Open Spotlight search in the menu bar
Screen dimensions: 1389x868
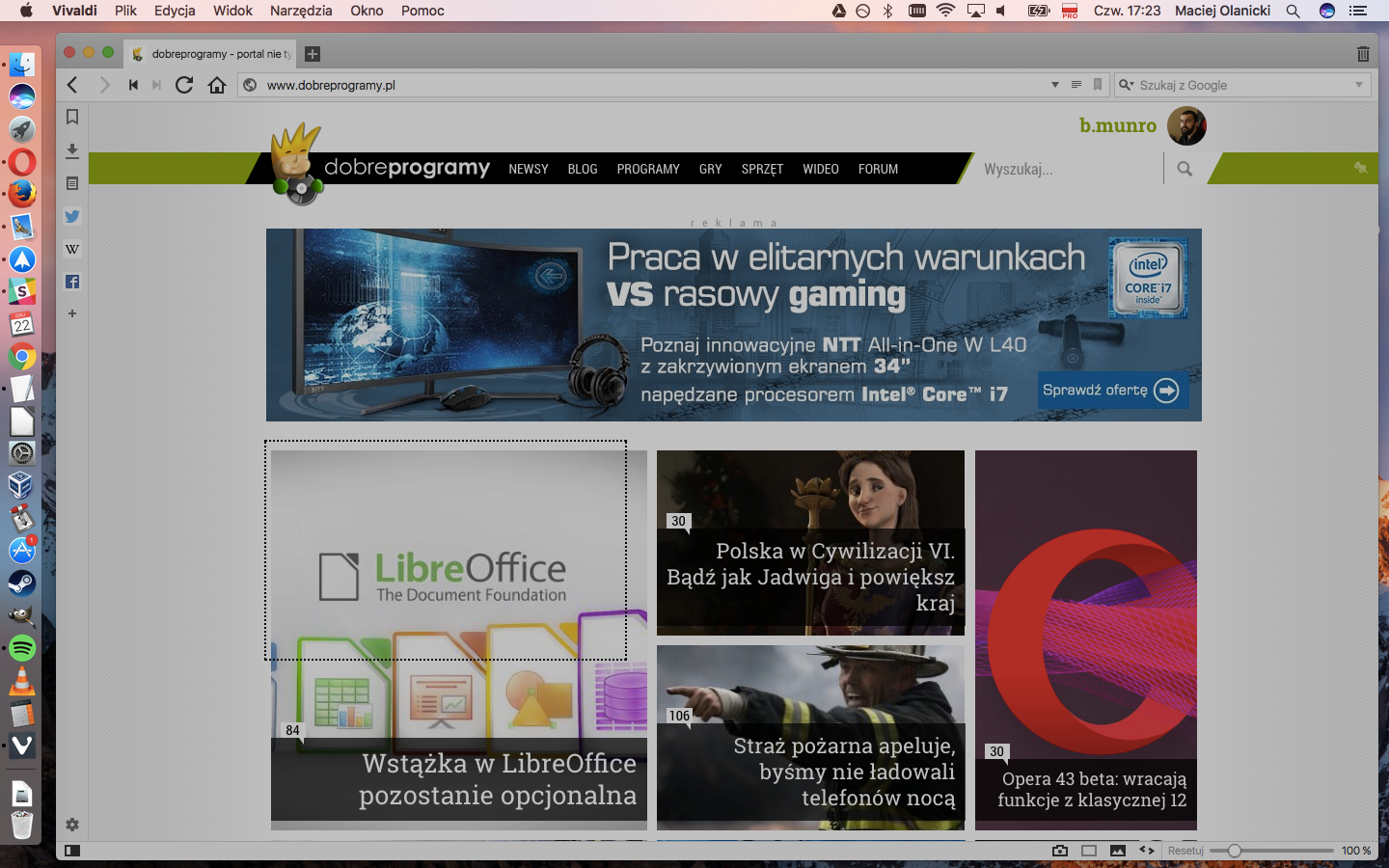coord(1294,11)
